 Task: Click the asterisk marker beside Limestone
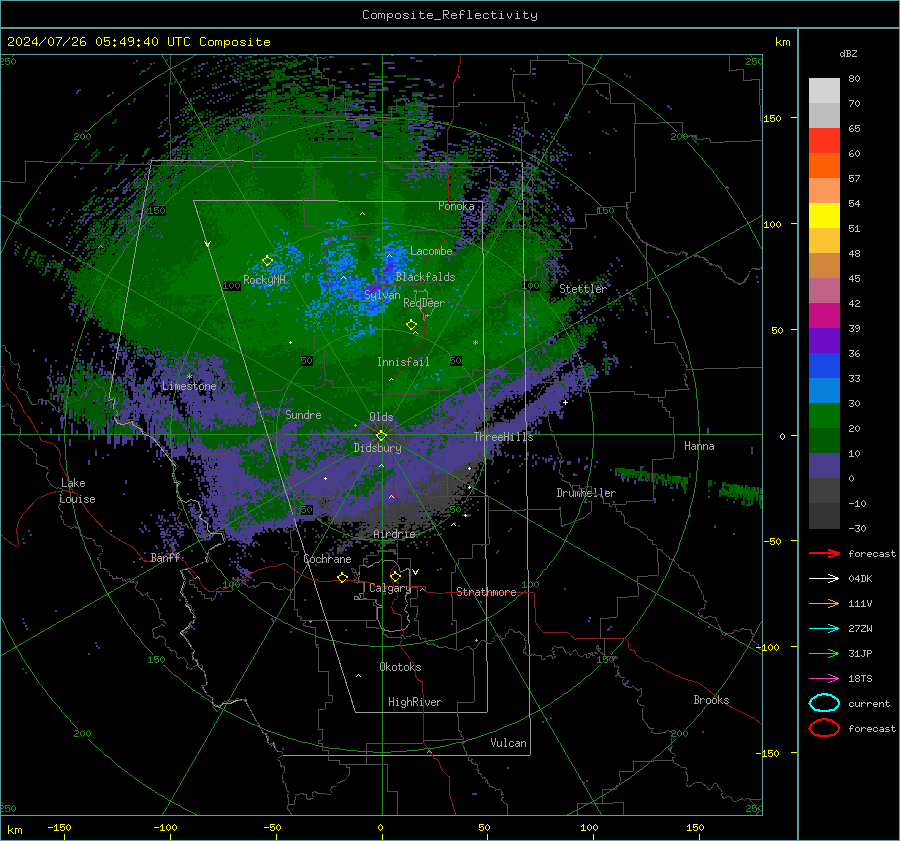pos(189,377)
